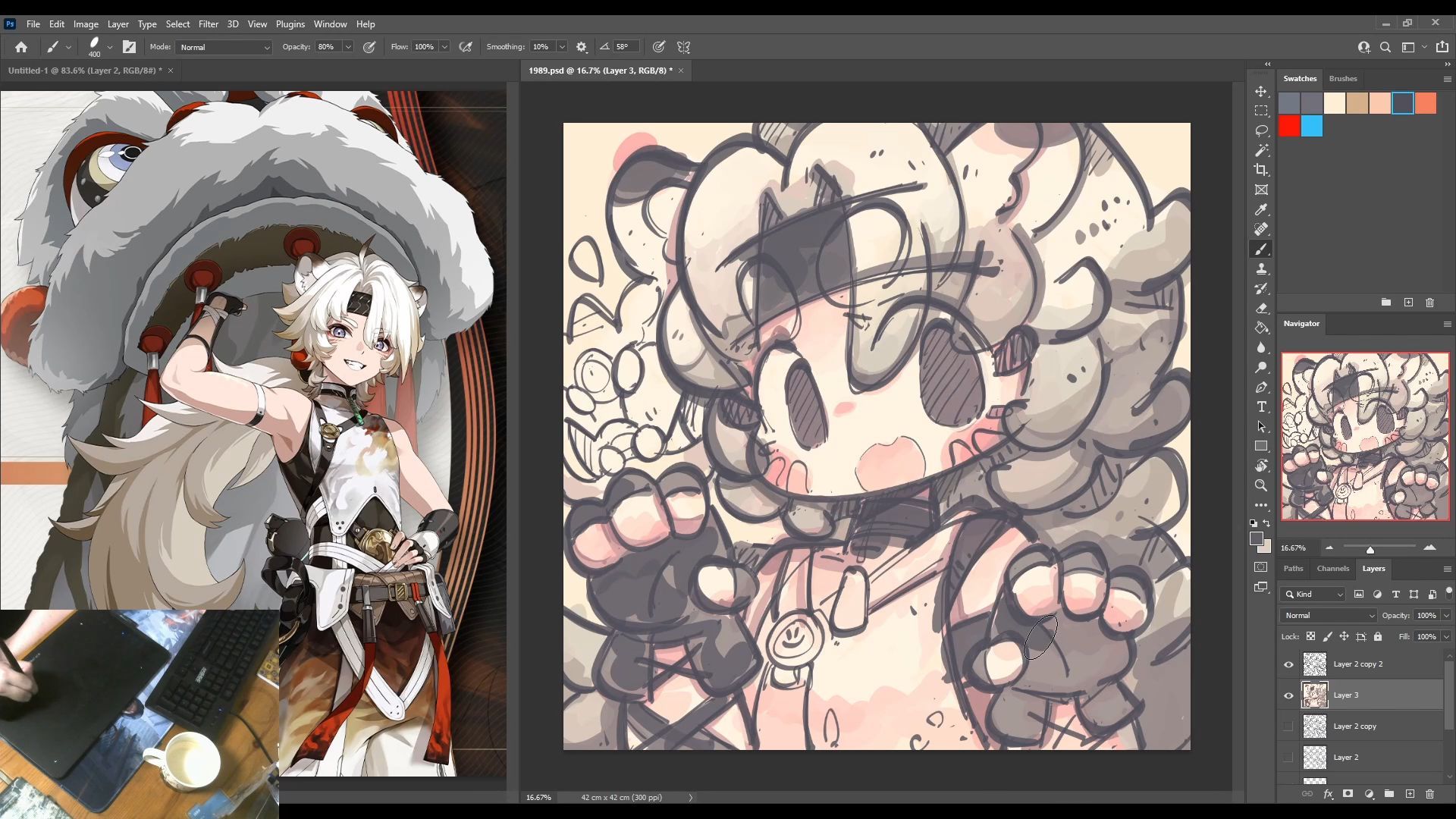
Task: Open smoothing options gear
Action: [582, 47]
